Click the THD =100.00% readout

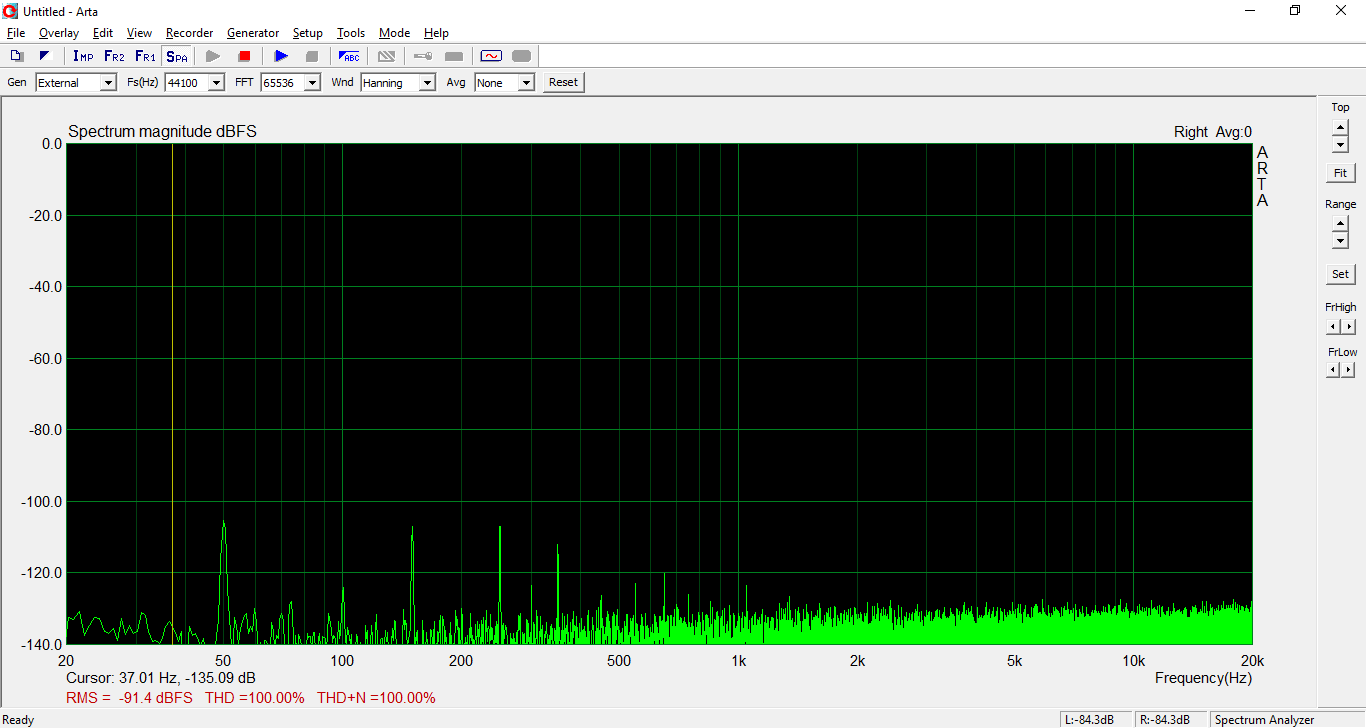coord(255,698)
